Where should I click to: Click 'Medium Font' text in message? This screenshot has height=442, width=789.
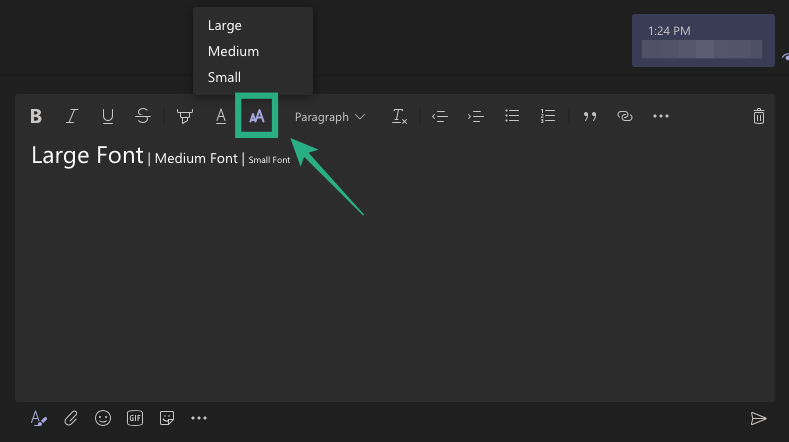[x=196, y=159]
